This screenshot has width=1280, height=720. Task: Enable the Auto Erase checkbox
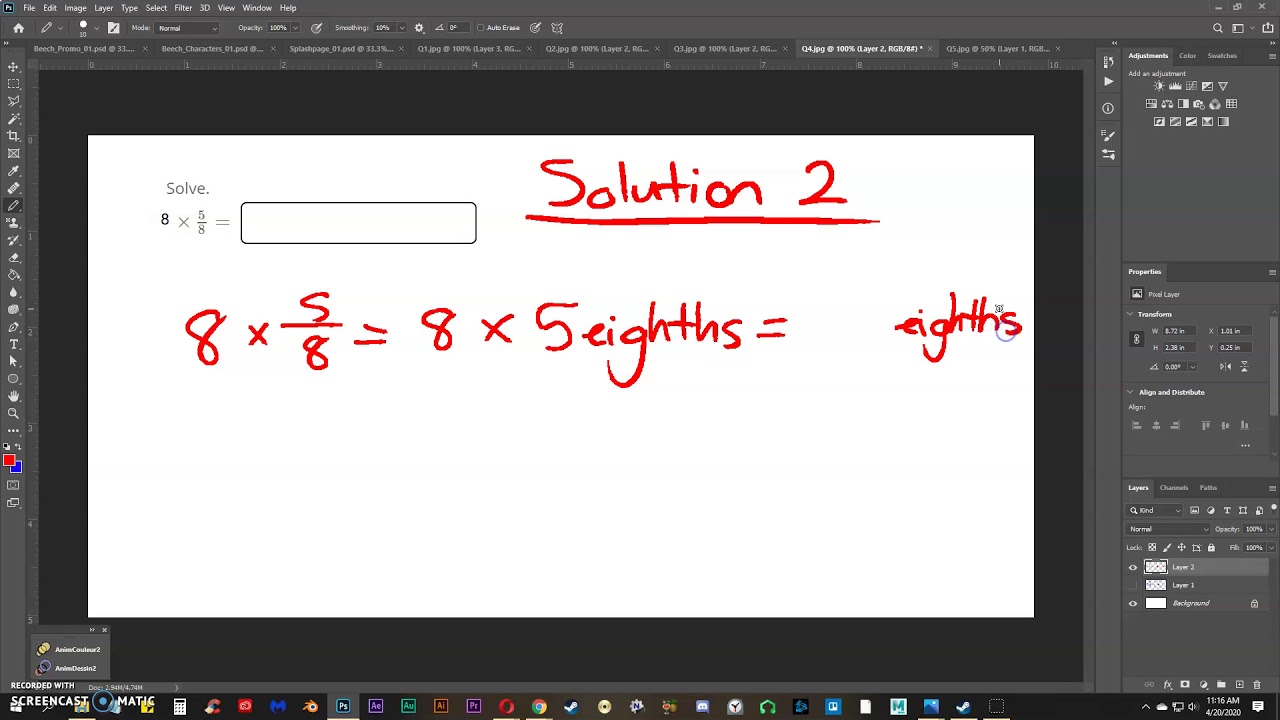click(481, 28)
